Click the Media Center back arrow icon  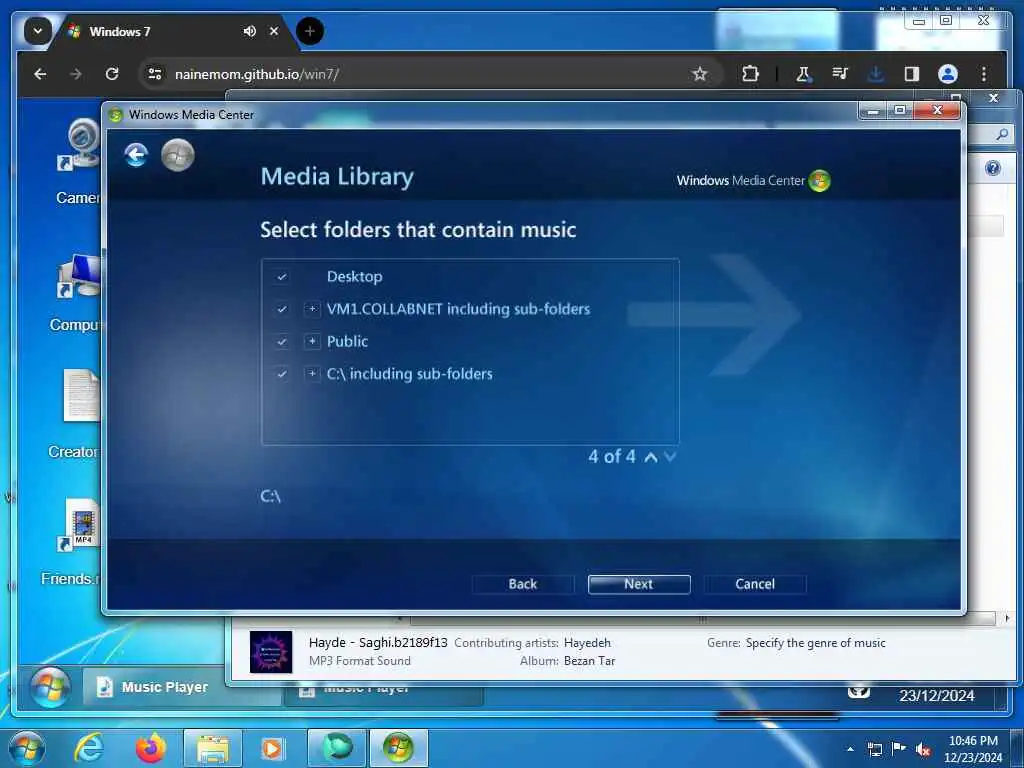point(136,155)
